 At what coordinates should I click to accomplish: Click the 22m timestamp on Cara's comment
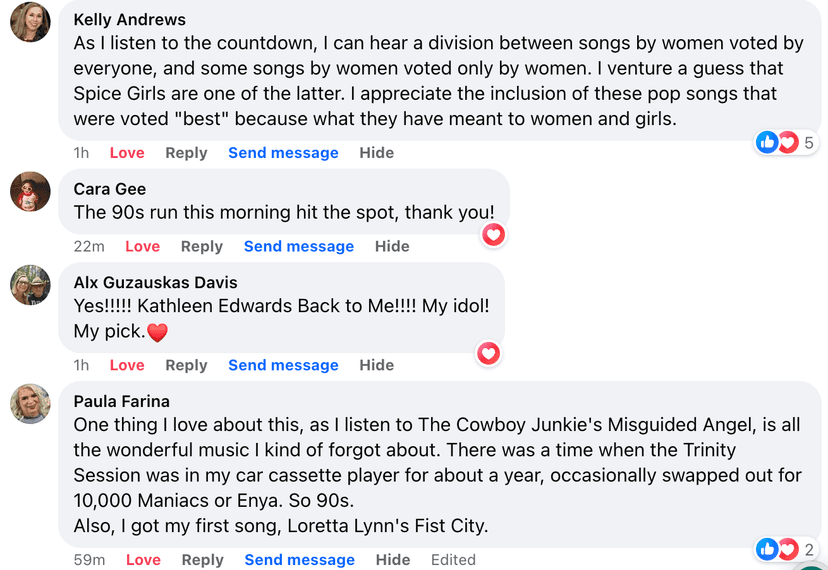point(89,246)
